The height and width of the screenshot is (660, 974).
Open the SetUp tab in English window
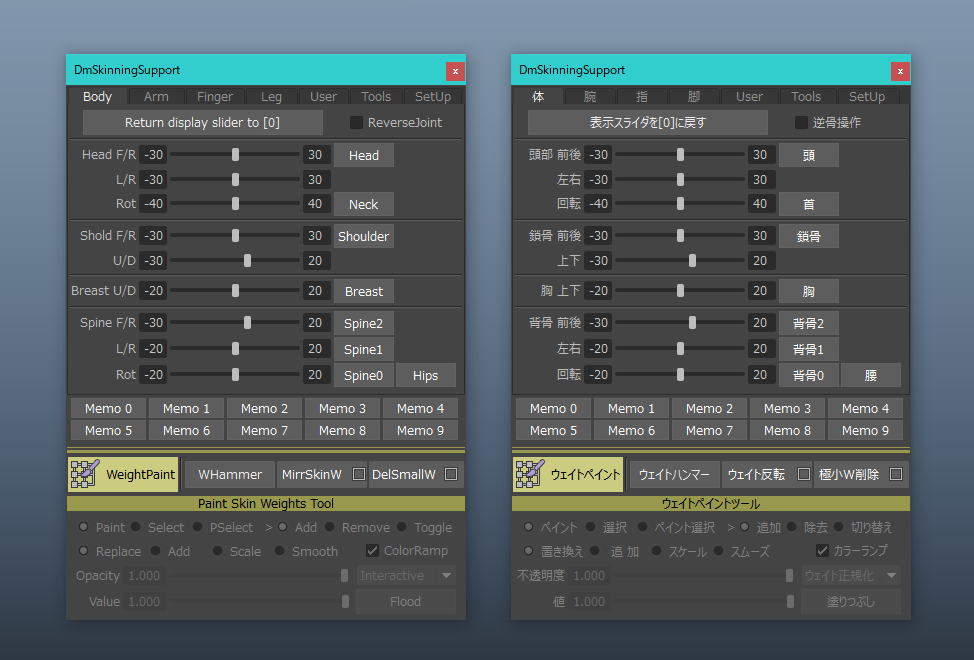(x=432, y=96)
